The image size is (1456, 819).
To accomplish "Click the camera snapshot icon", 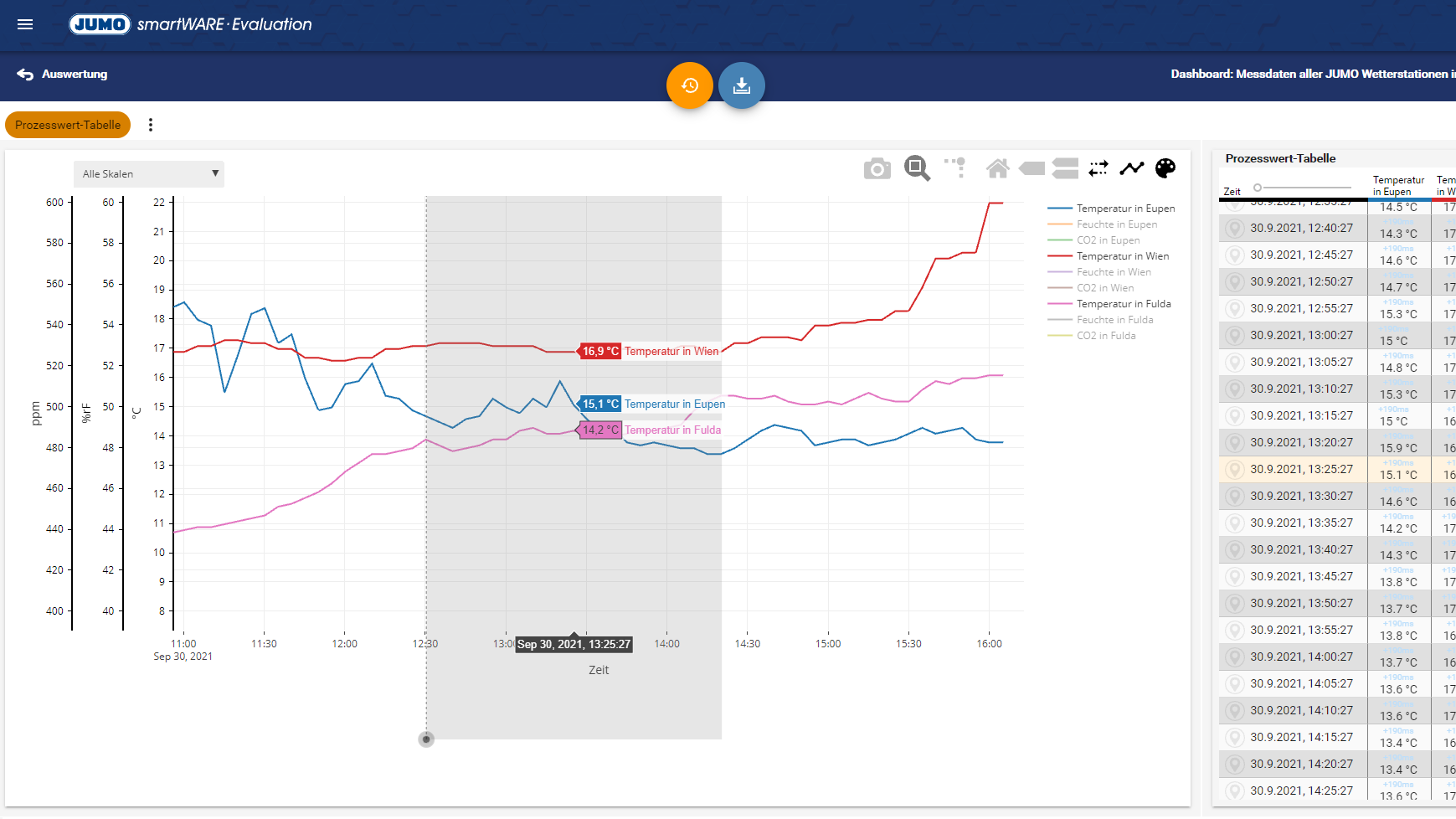I will coord(877,169).
